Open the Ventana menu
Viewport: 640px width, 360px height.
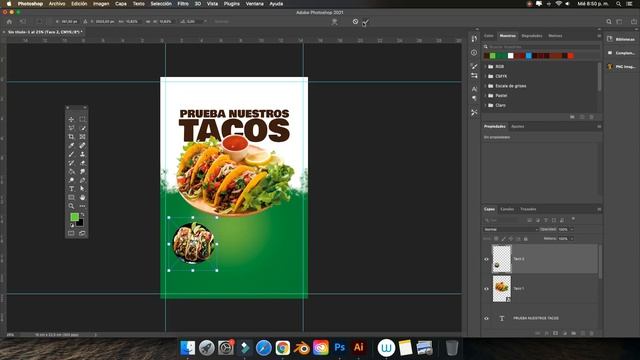coord(254,4)
